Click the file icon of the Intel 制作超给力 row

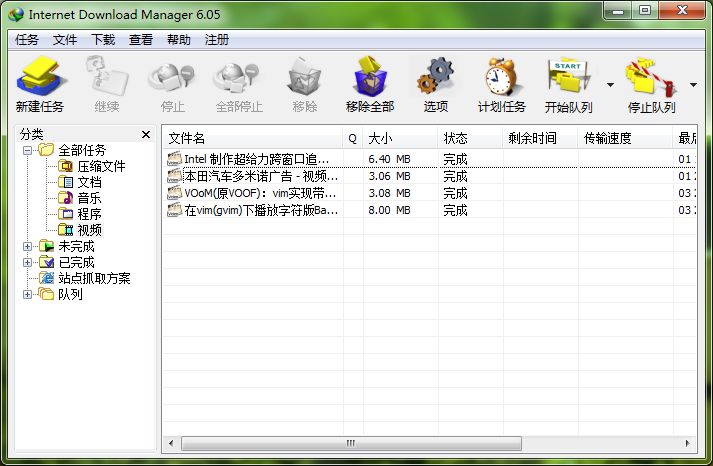(174, 159)
